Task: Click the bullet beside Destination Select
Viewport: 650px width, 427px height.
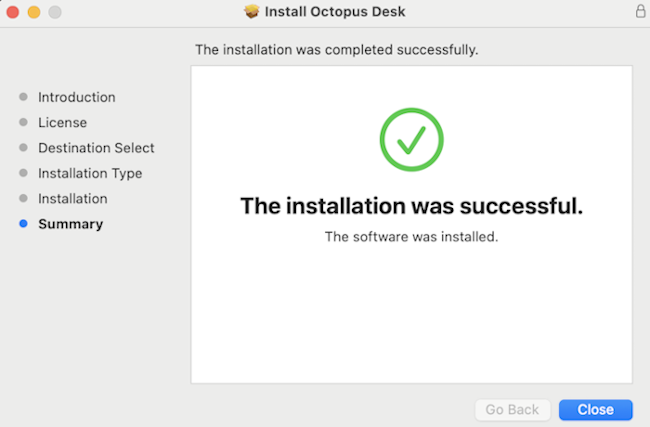Action: (x=24, y=148)
